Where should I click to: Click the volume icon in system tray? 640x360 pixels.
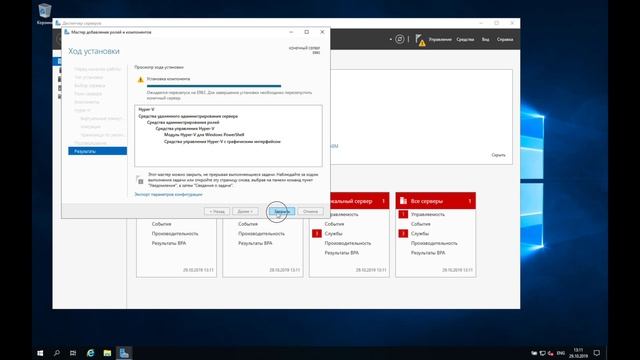551,353
